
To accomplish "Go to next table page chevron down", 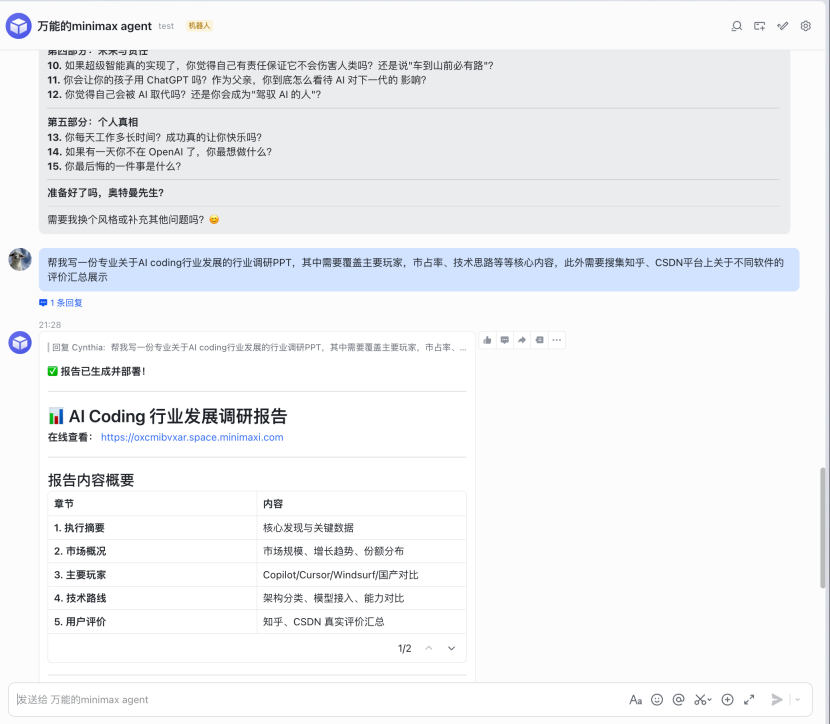I will pos(452,648).
